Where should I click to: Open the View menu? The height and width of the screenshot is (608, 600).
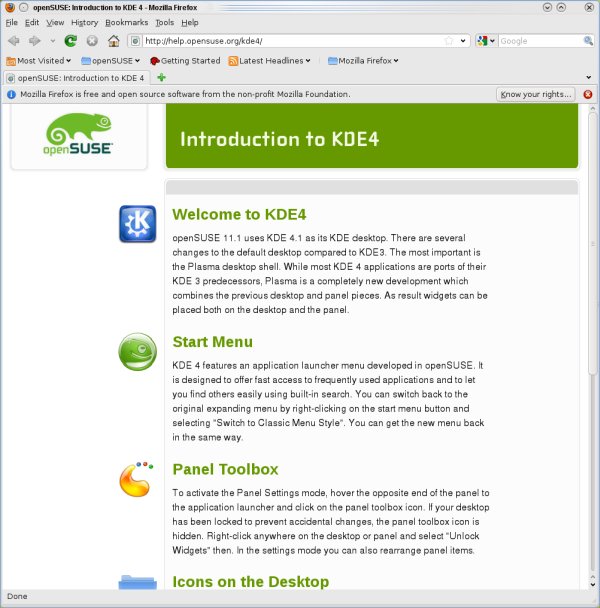(55, 22)
